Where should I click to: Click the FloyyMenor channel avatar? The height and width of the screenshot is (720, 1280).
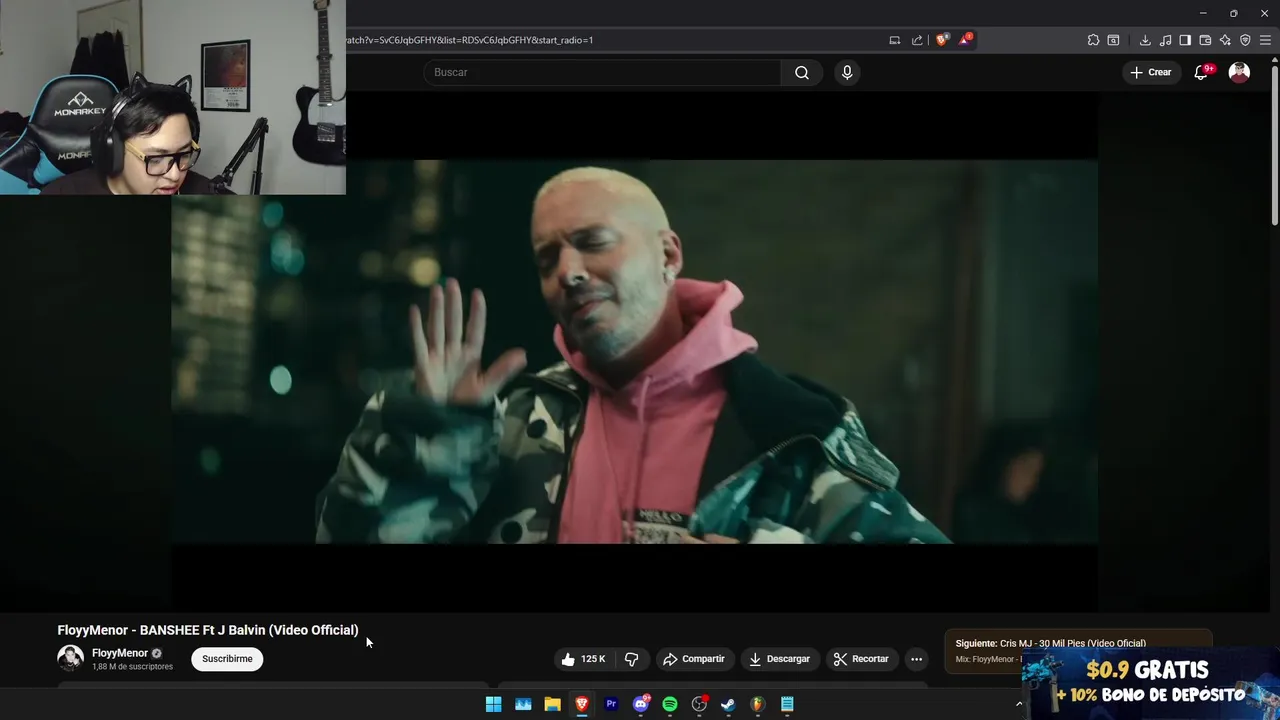click(70, 658)
